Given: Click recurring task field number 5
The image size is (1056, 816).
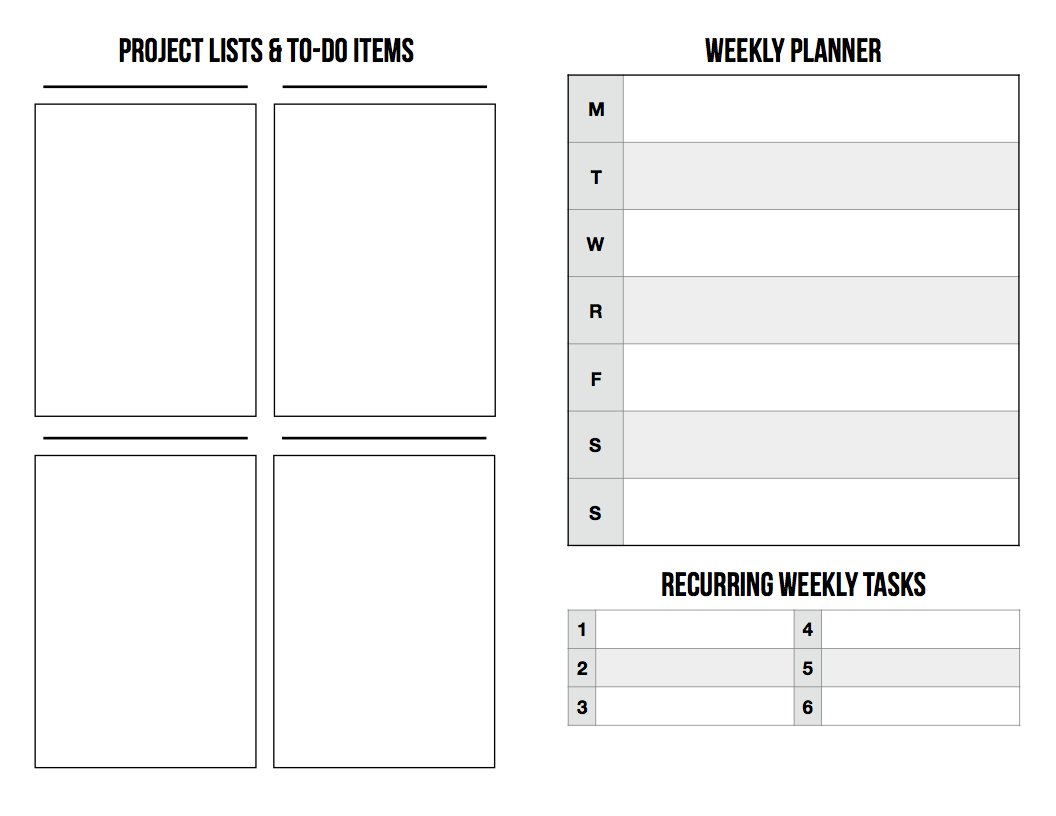Looking at the screenshot, I should point(921,668).
